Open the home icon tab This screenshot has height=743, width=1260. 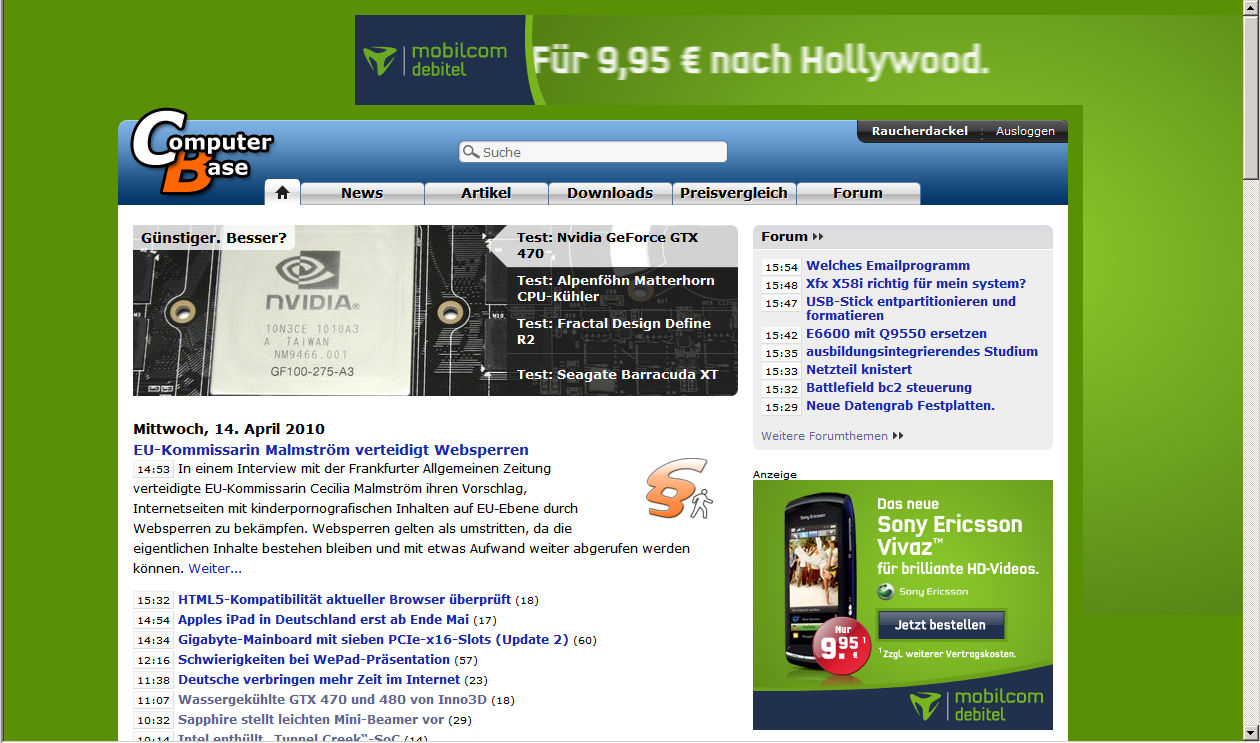click(x=282, y=193)
